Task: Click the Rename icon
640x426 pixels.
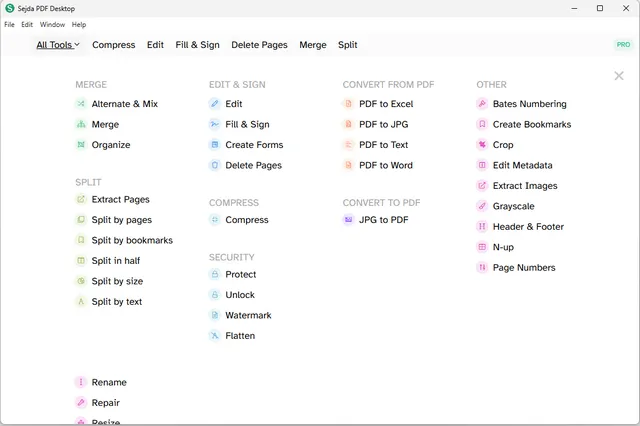Action: (81, 382)
